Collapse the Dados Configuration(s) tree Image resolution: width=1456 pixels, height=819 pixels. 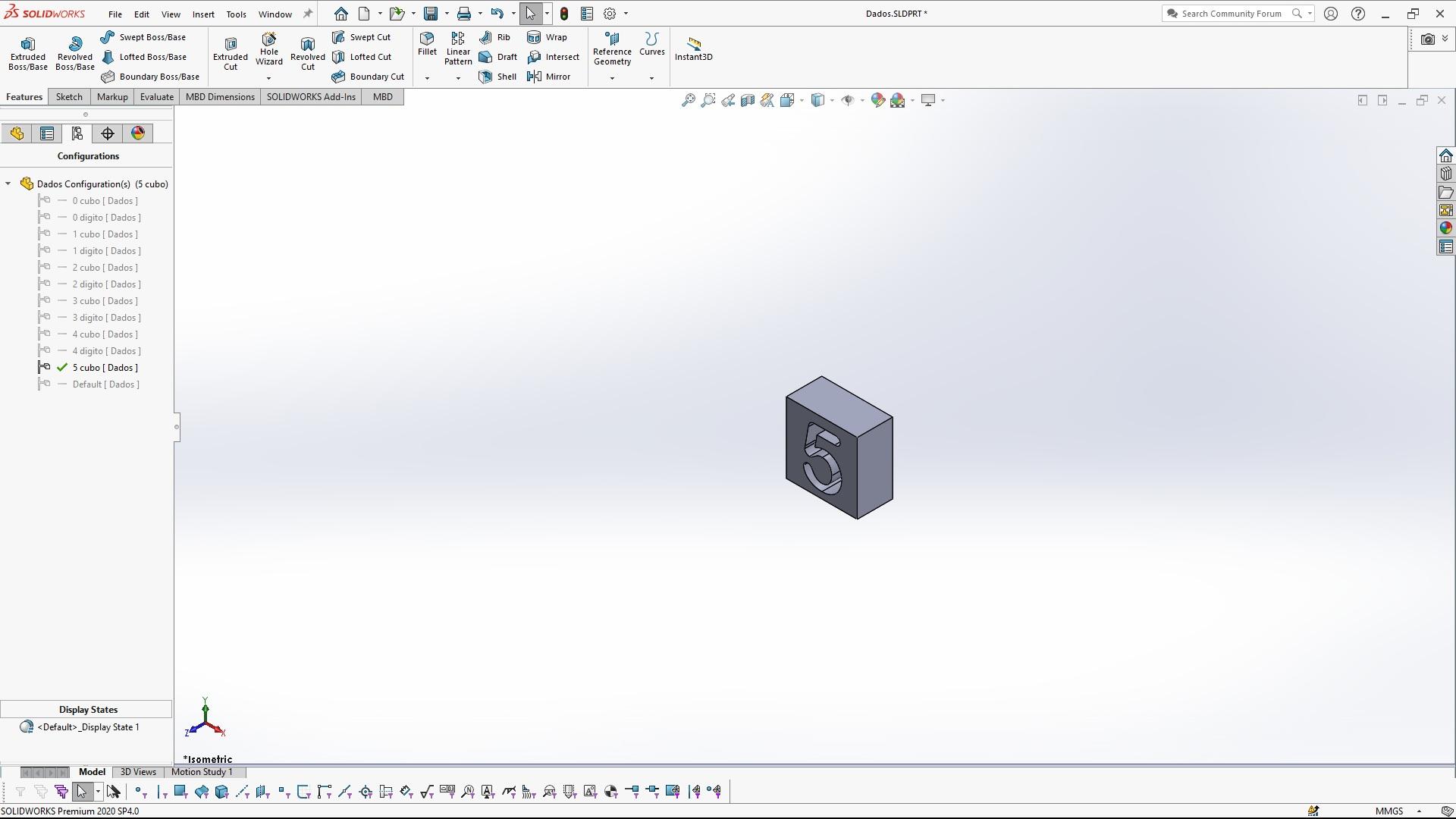(x=8, y=184)
